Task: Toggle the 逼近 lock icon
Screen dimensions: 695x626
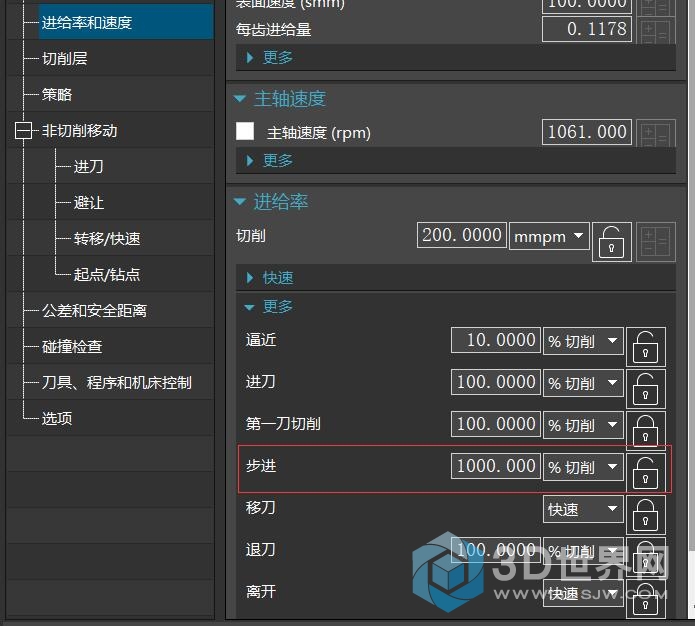Action: 645,347
